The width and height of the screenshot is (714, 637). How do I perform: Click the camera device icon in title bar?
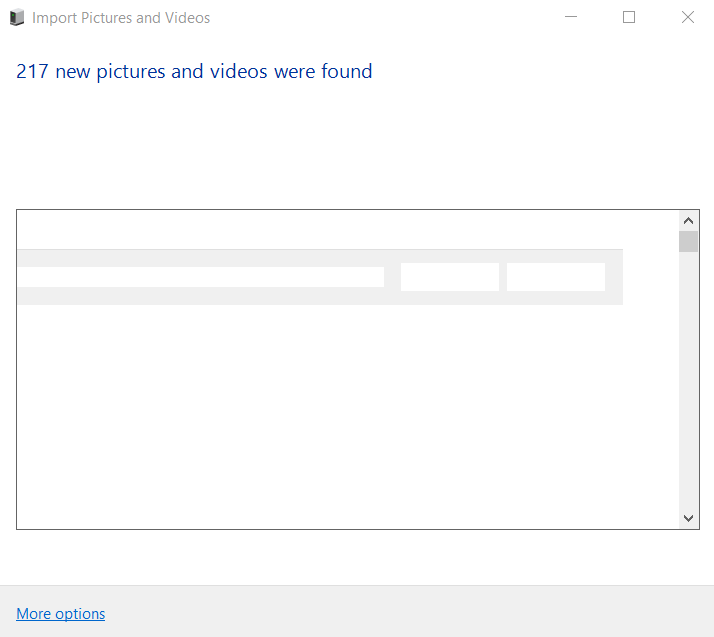point(17,18)
